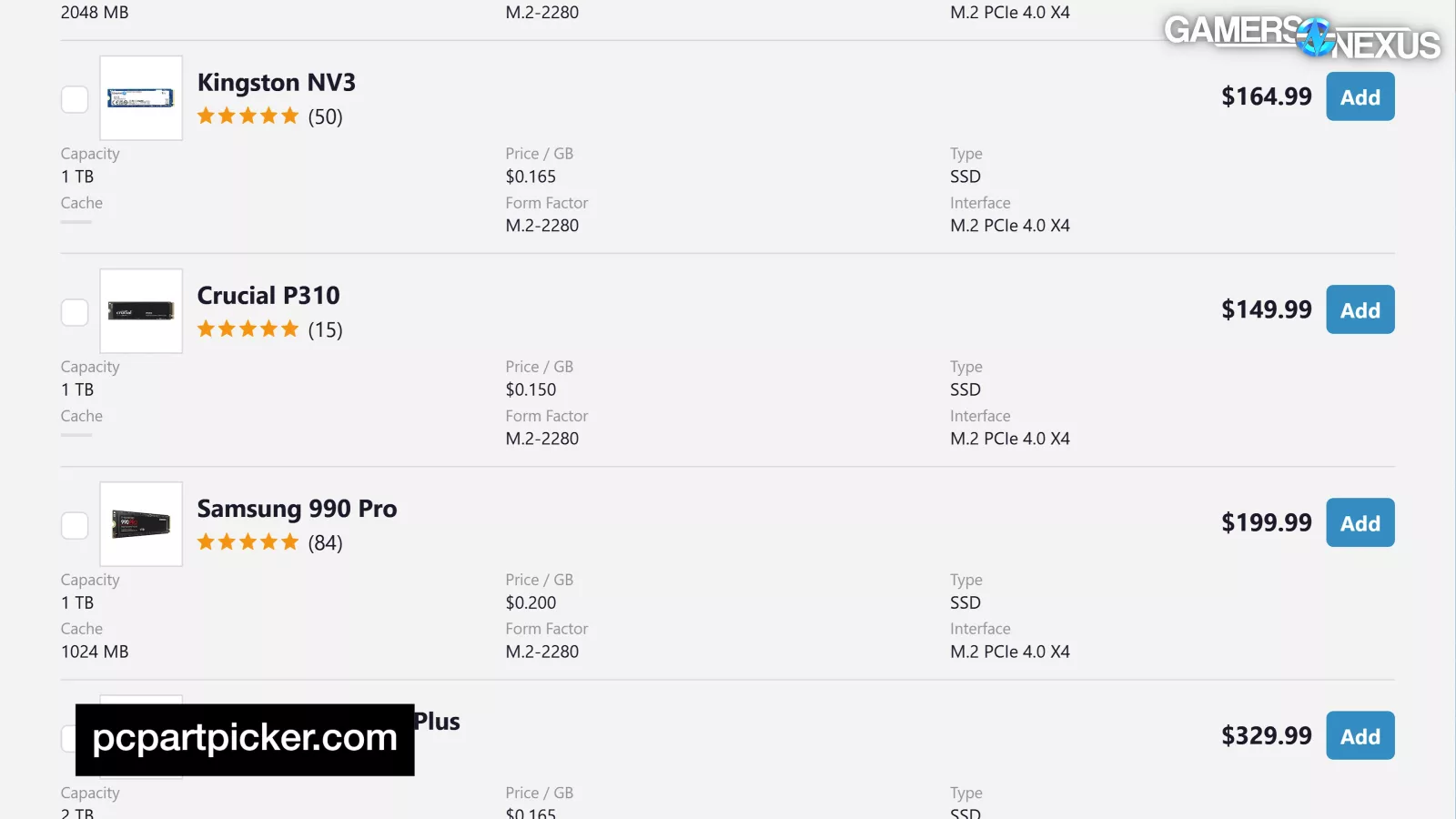Click Add next to the $329.99 price
This screenshot has width=1456, height=819.
click(1360, 736)
